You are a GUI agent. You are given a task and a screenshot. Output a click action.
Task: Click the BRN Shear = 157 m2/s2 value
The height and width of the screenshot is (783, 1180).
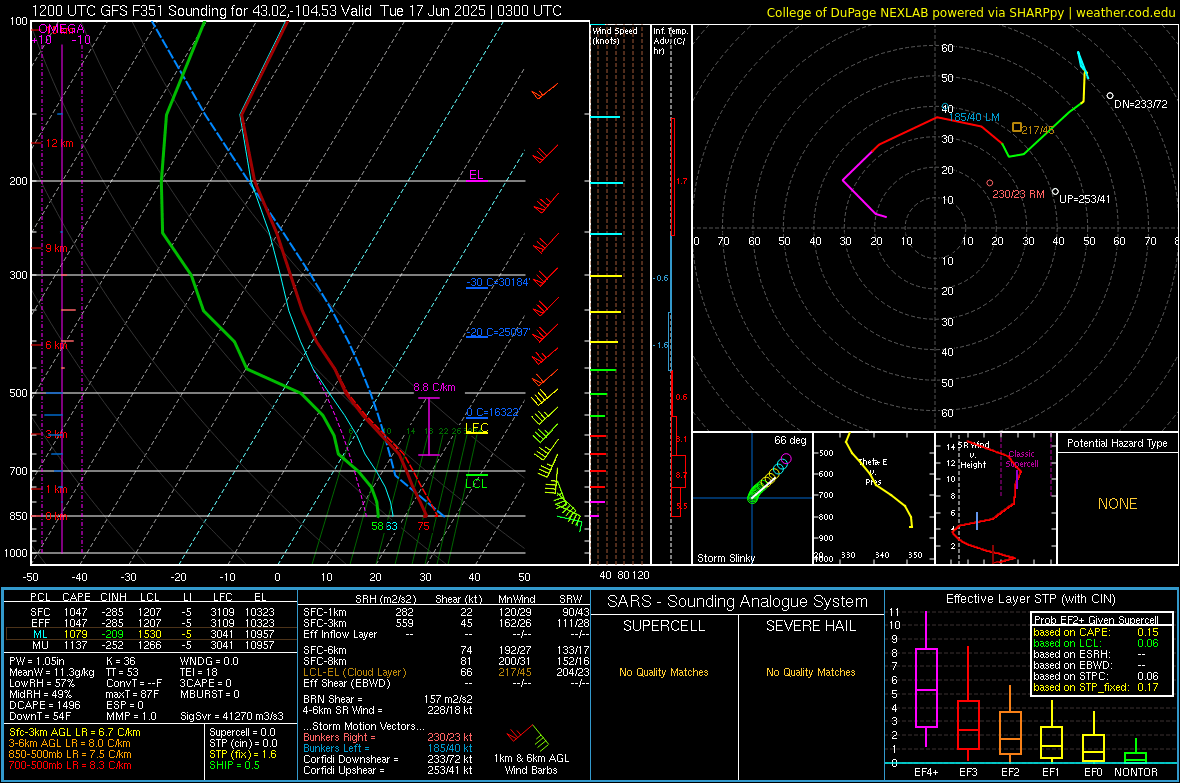(x=388, y=699)
